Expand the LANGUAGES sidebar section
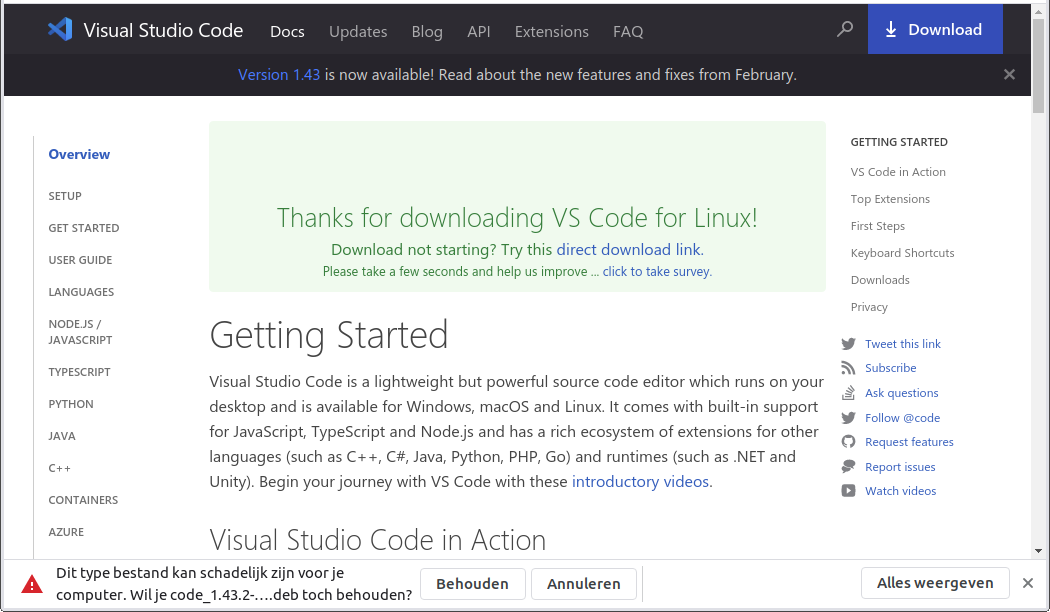Image resolution: width=1050 pixels, height=612 pixels. coord(81,292)
